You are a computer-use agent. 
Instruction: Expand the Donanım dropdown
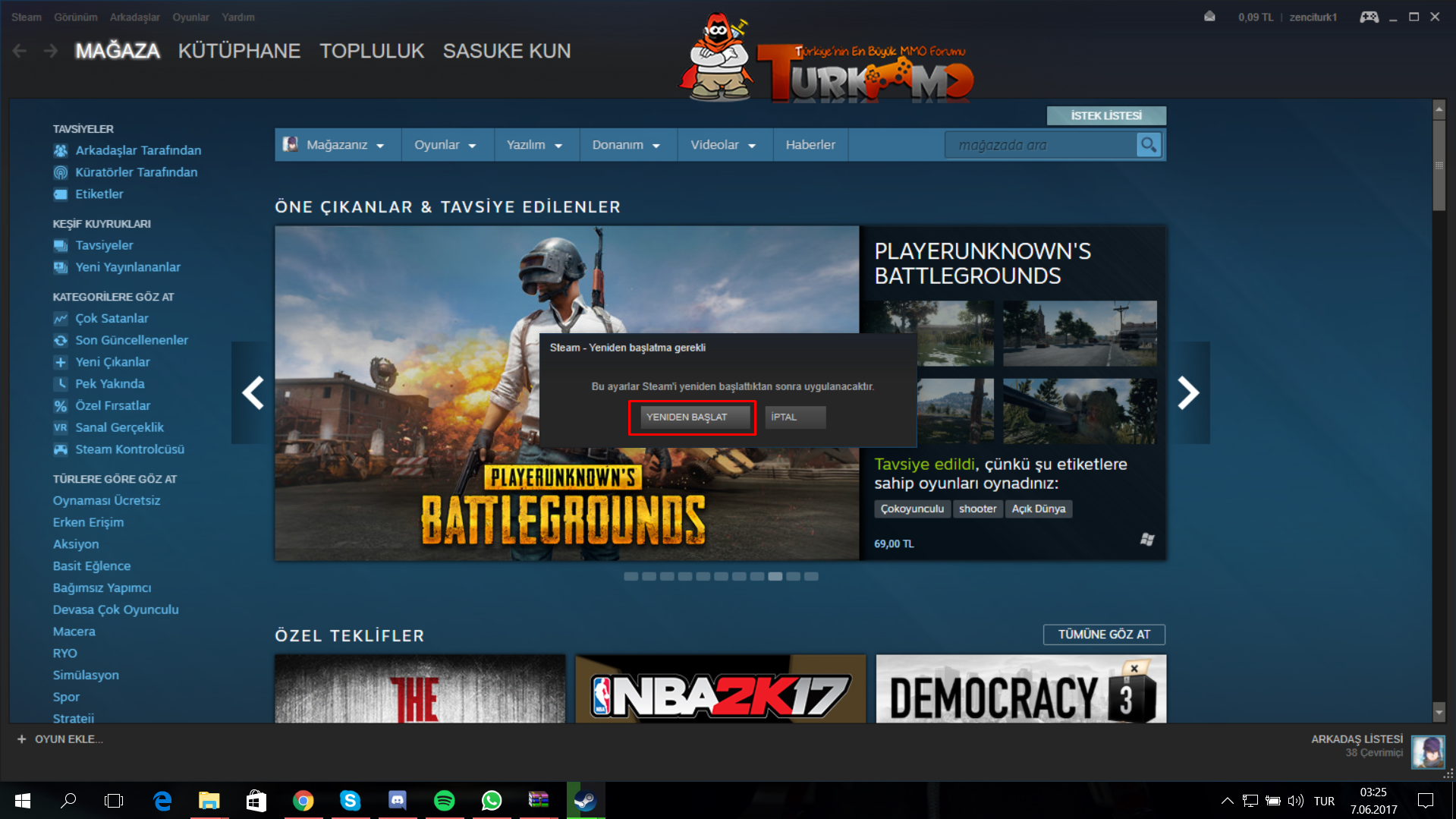[626, 144]
